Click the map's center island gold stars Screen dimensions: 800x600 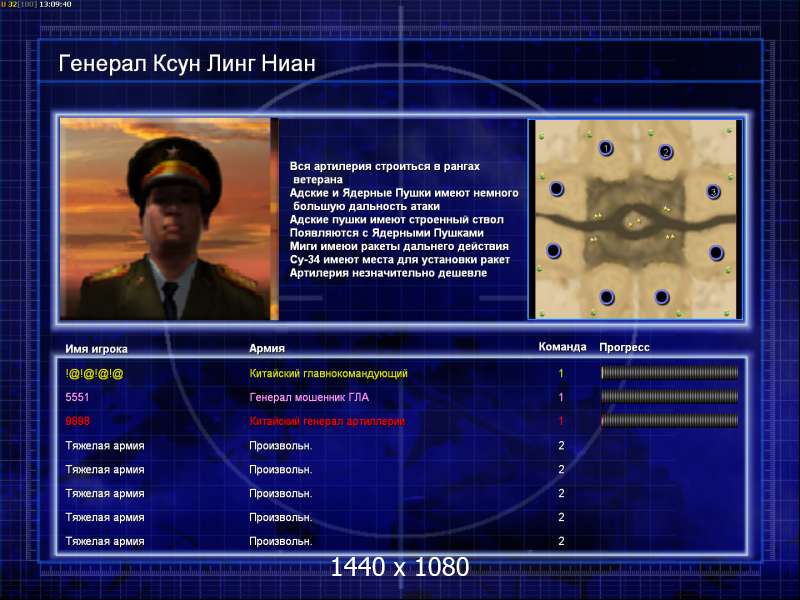pyautogui.click(x=634, y=222)
